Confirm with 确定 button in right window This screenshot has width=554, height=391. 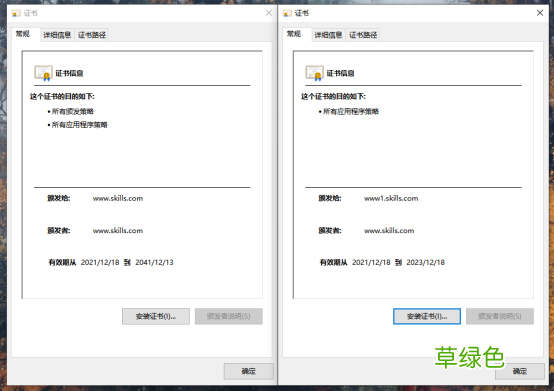coord(520,371)
